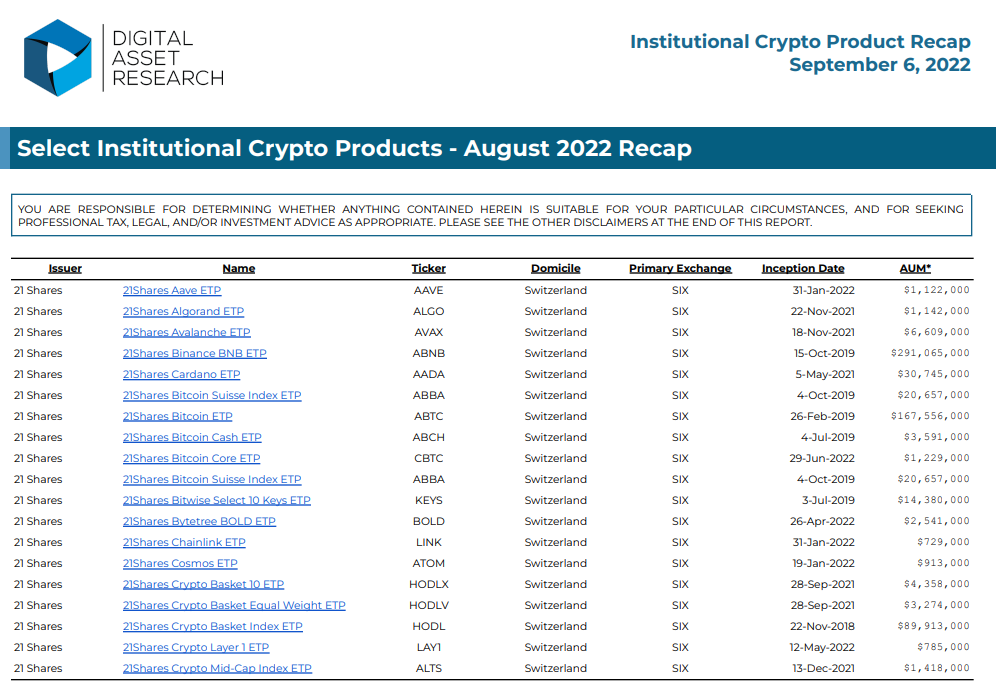Screen dimensions: 996x691
Task: Open the 21Shares Bitcoin ETP link
Action: (x=177, y=416)
